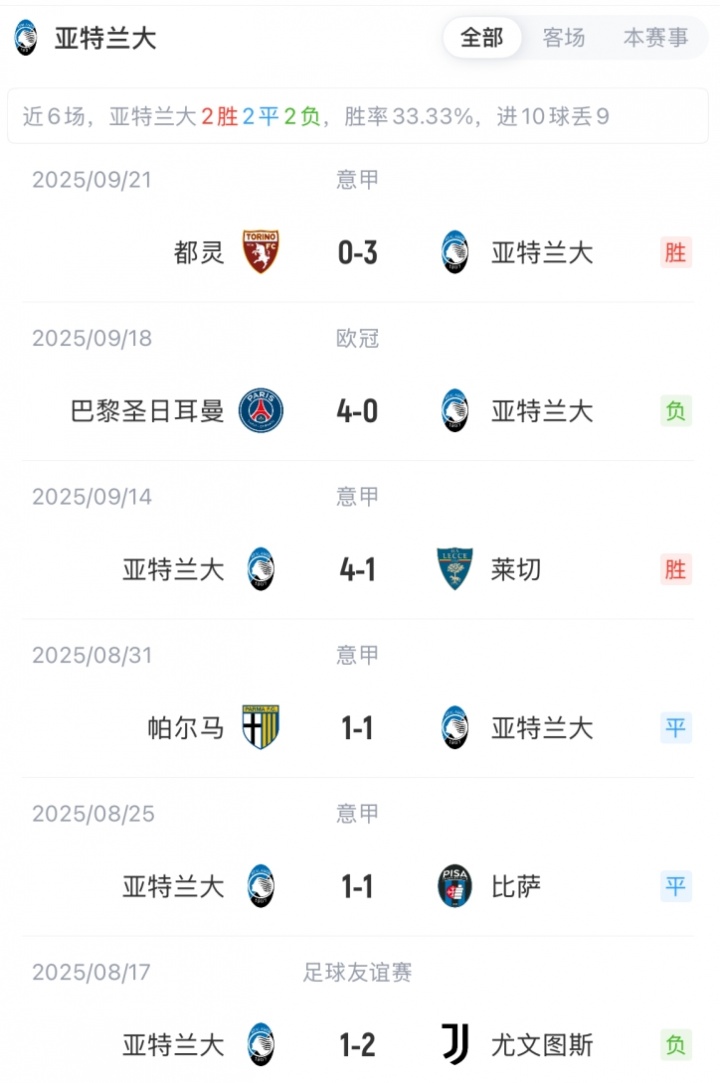Switch to the 本赛事 filter tab
The image size is (720, 1083).
[655, 38]
